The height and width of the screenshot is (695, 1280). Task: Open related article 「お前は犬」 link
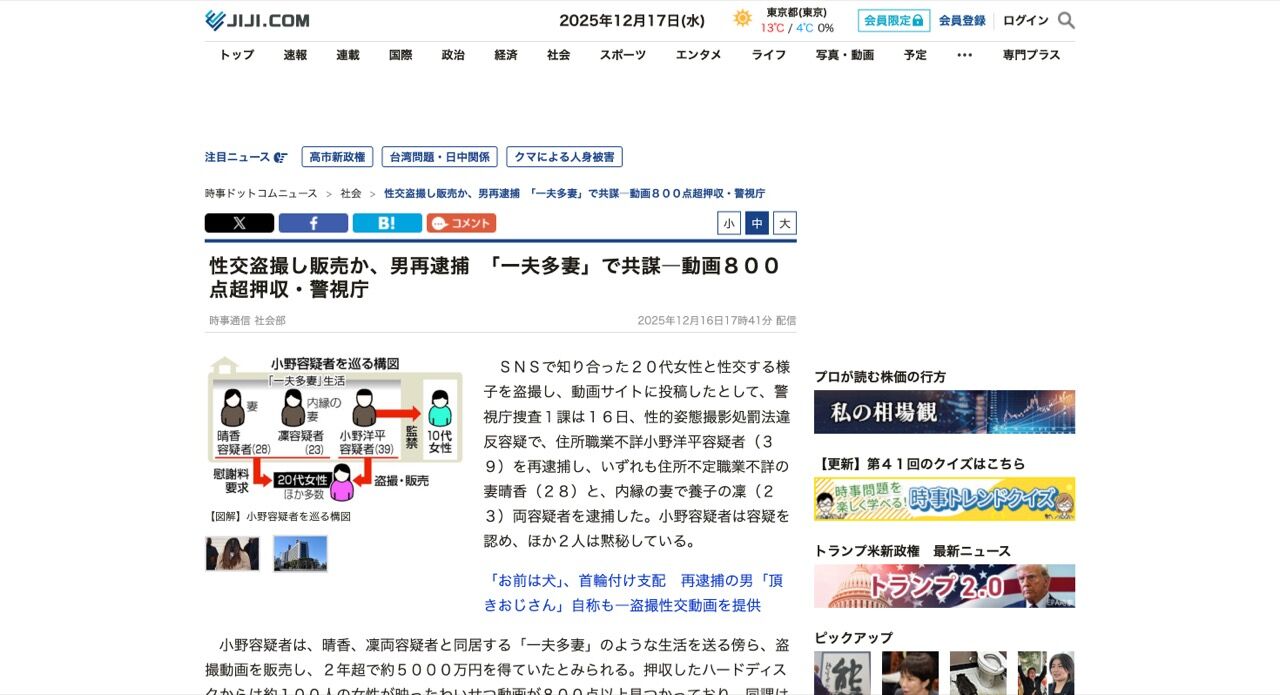633,592
